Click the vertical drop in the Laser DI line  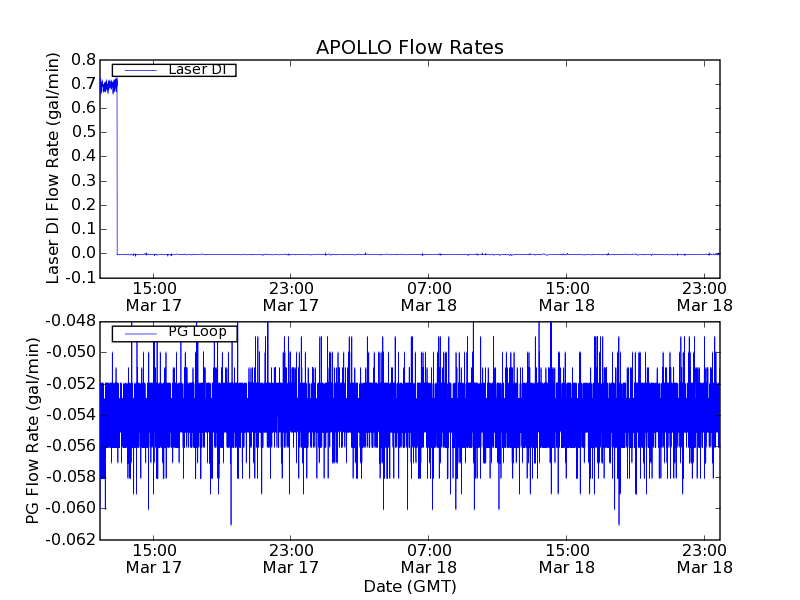117,170
